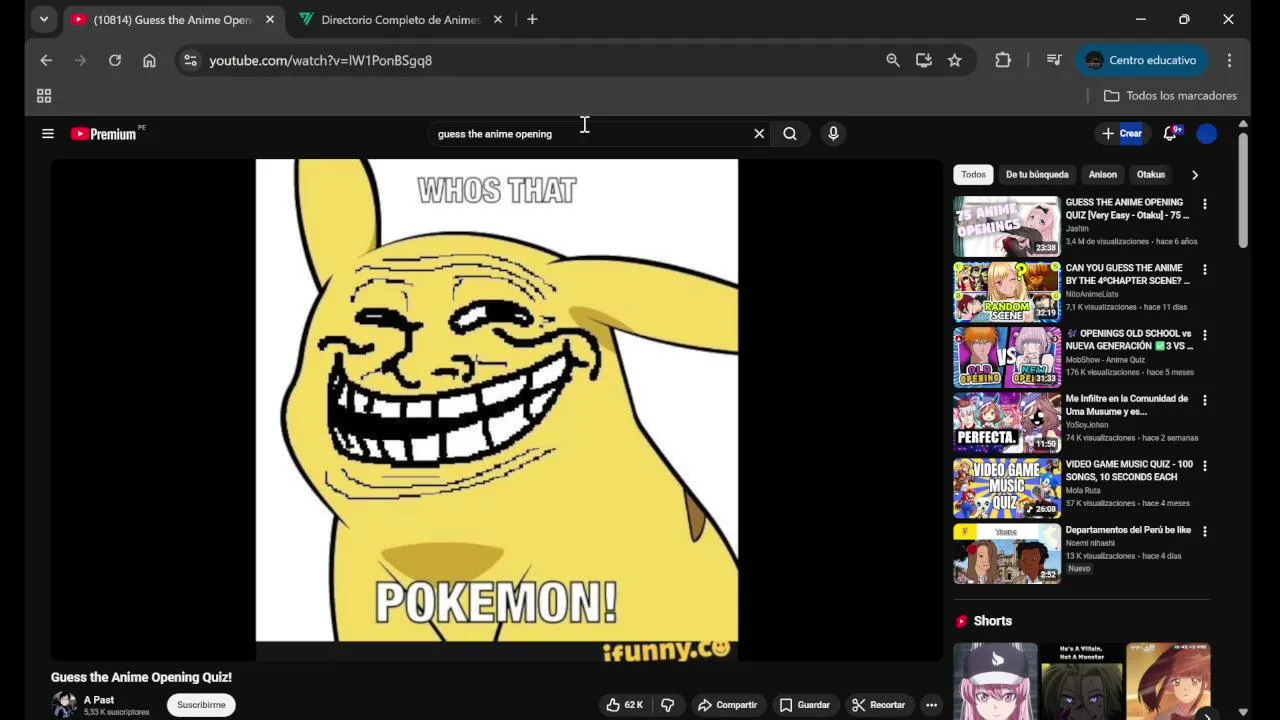Open the Compartir share dialog
Image resolution: width=1280 pixels, height=720 pixels.
[x=727, y=705]
